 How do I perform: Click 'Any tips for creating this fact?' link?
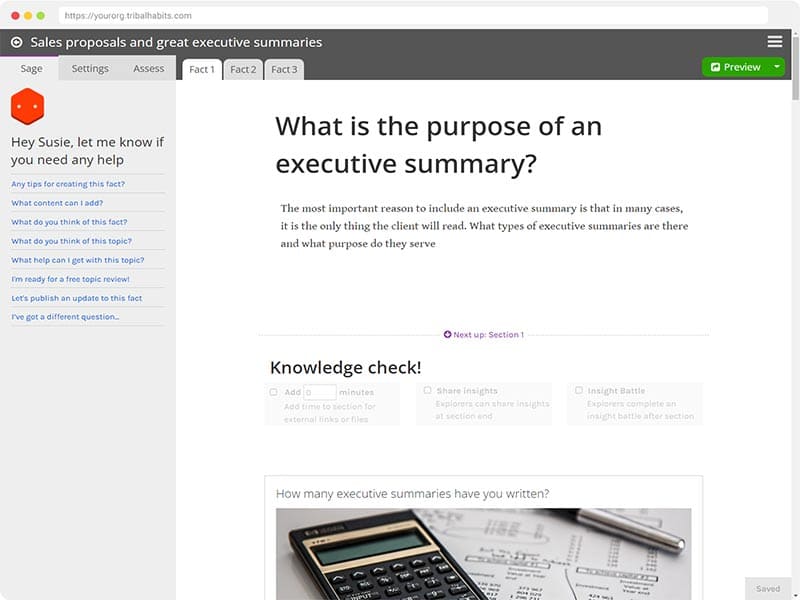60,184
